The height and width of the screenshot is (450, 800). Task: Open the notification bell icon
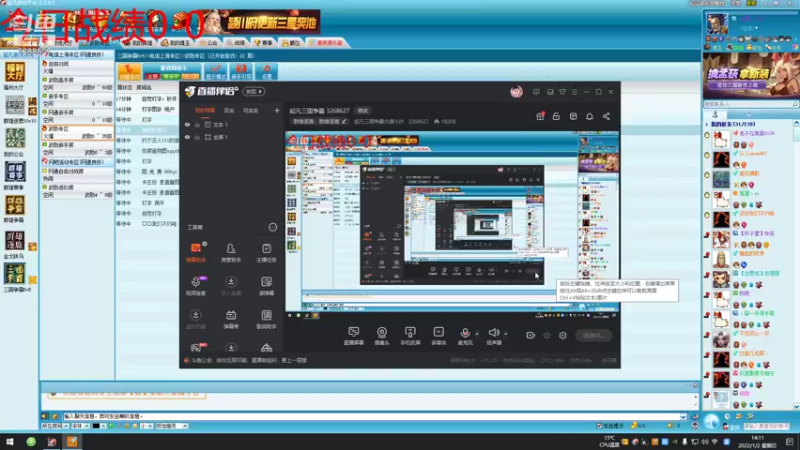point(590,116)
